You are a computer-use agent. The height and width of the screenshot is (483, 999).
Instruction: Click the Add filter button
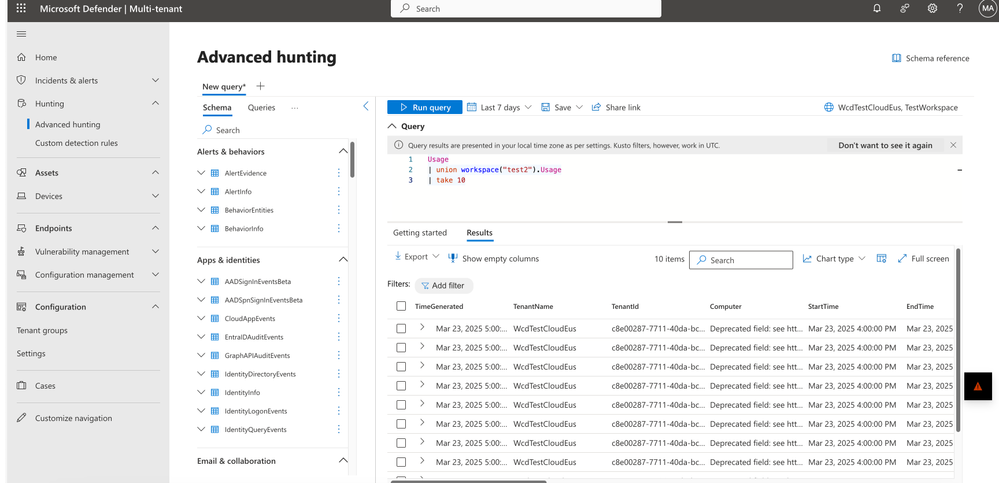click(x=444, y=285)
